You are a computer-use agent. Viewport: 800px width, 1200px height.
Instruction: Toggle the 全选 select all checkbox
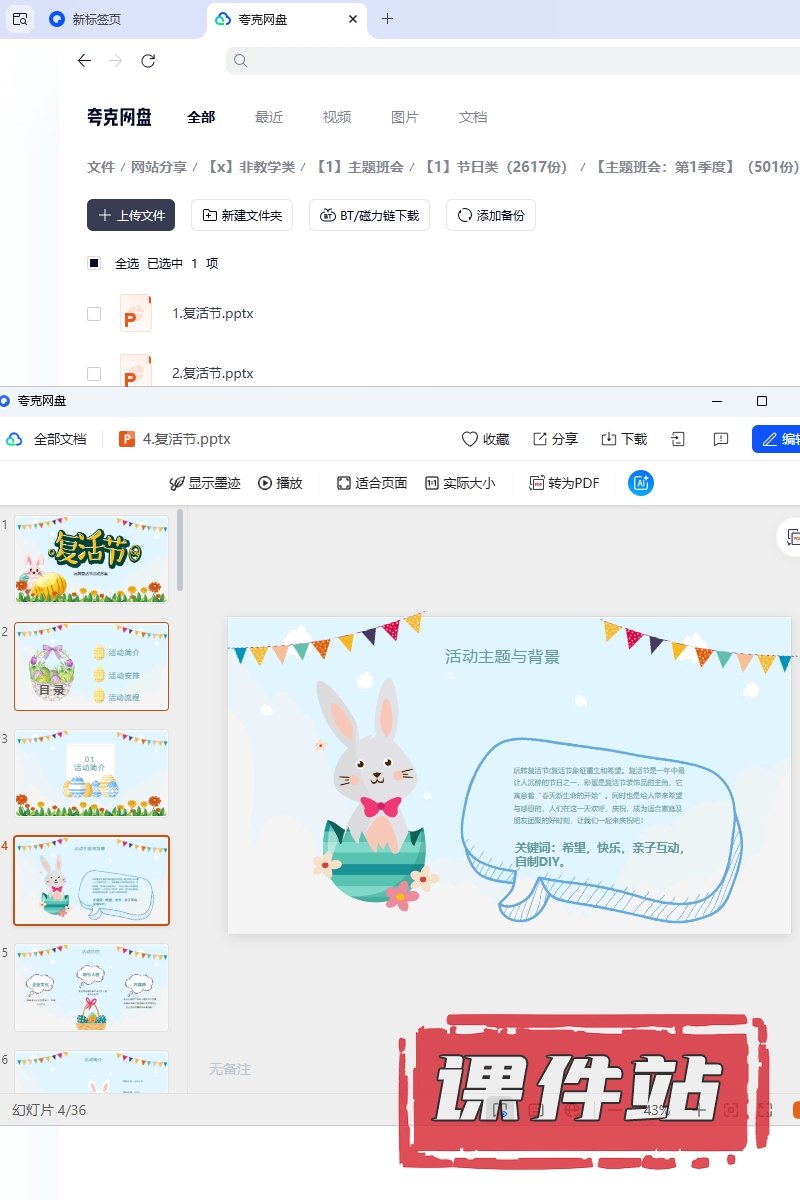(94, 264)
